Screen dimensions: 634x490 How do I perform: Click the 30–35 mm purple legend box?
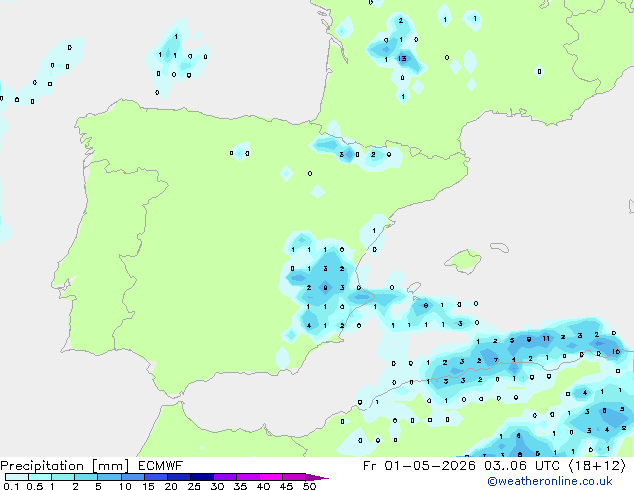click(225, 477)
